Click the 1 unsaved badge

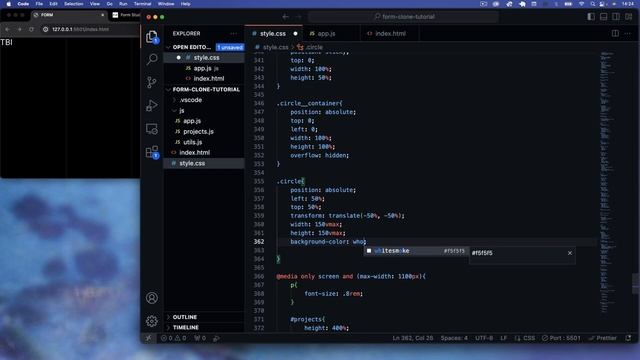click(x=230, y=47)
